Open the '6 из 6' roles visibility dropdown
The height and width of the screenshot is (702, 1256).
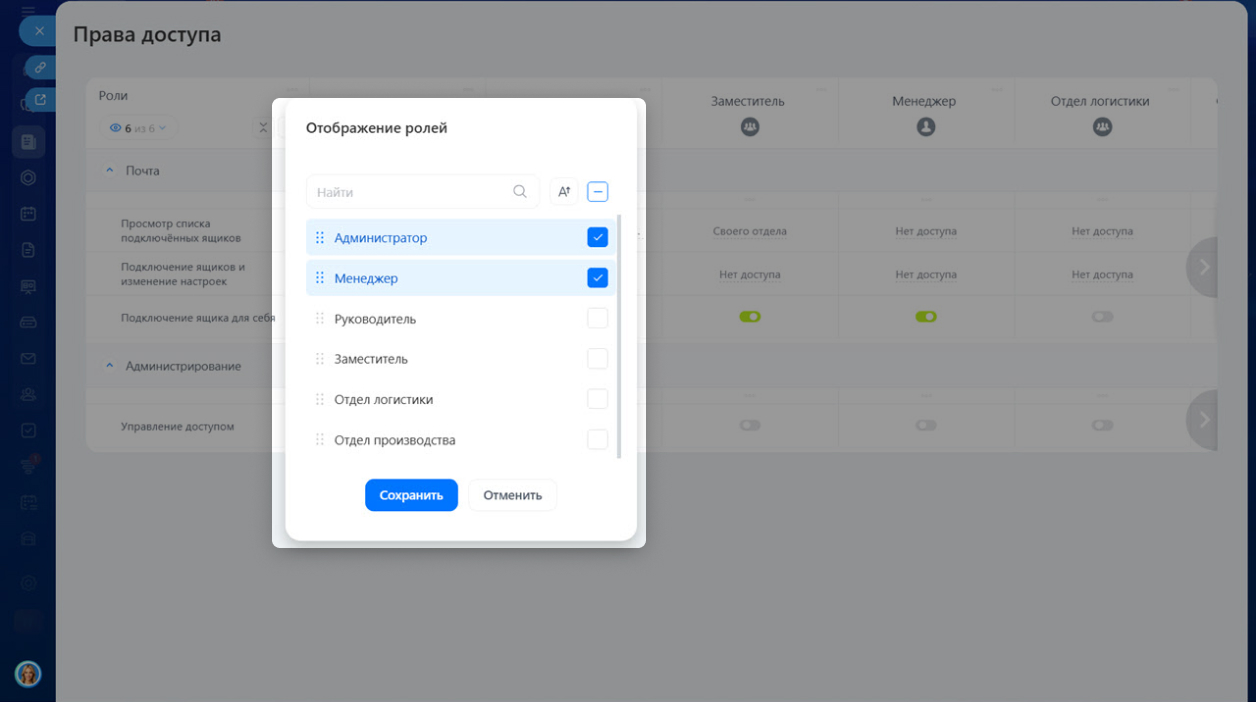point(138,128)
